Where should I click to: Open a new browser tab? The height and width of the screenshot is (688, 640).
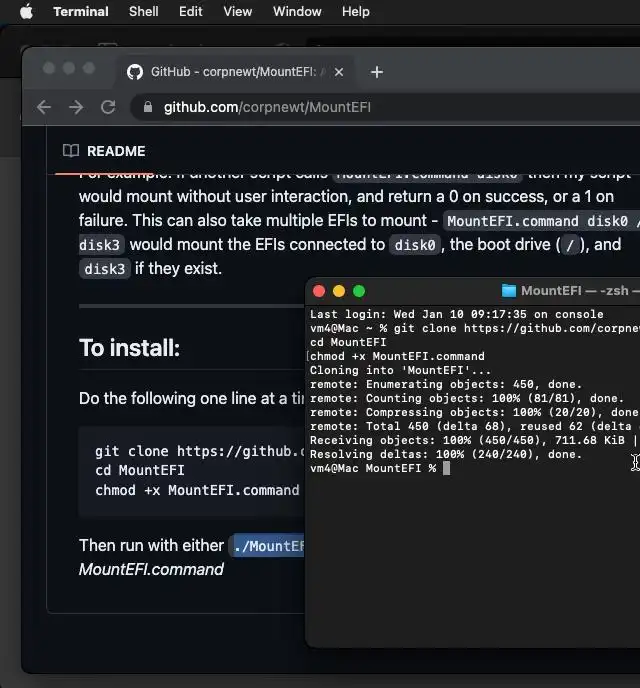click(376, 72)
